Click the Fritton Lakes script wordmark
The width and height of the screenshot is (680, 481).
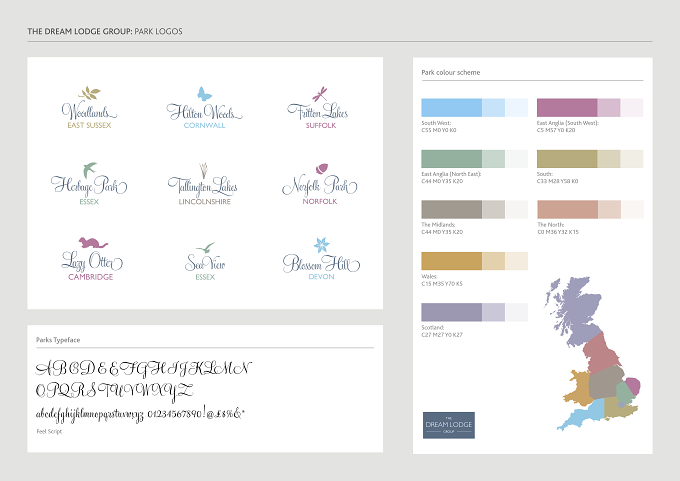[317, 111]
